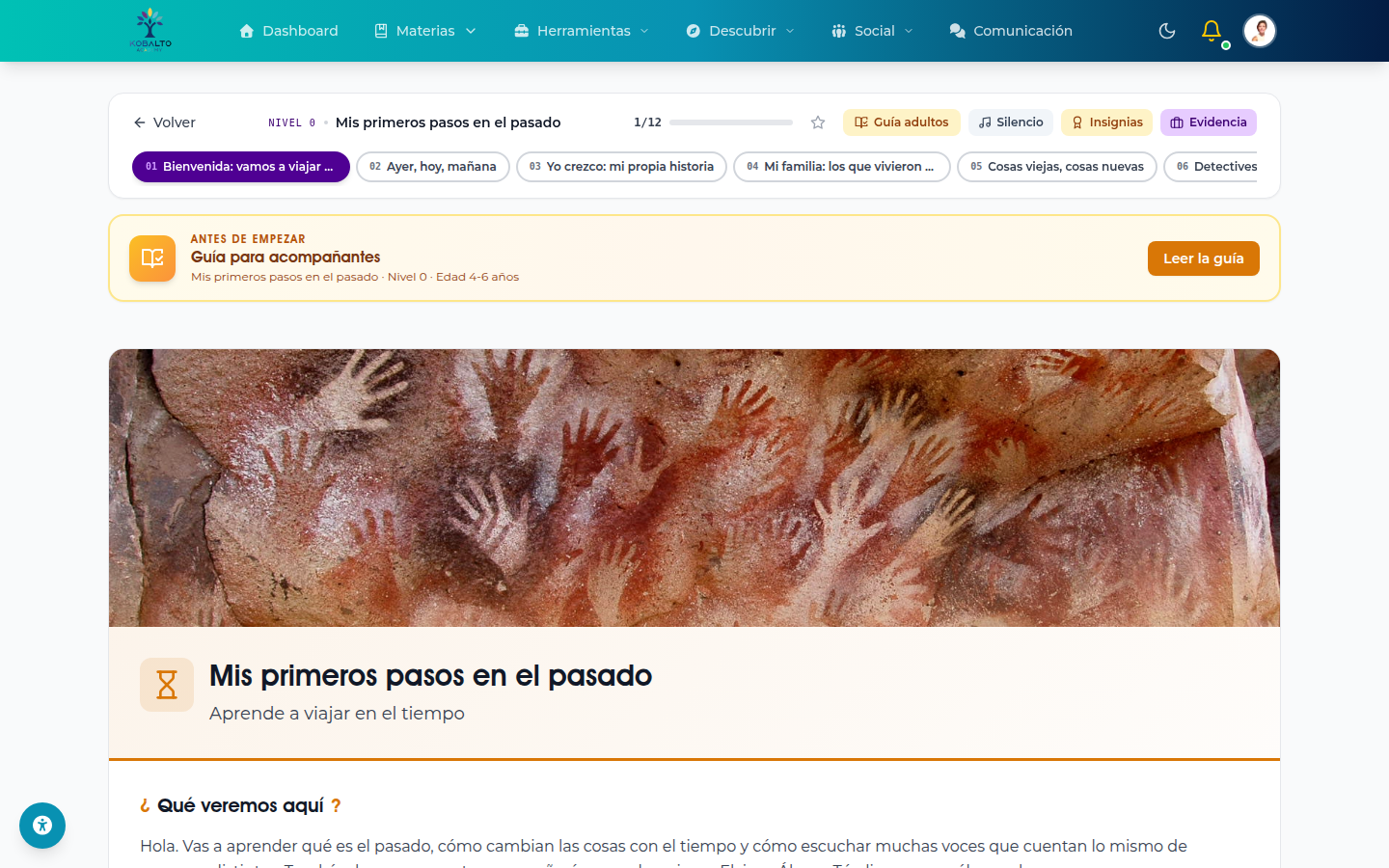Viewport: 1389px width, 868px height.
Task: Open the notifications bell
Action: [x=1212, y=31]
